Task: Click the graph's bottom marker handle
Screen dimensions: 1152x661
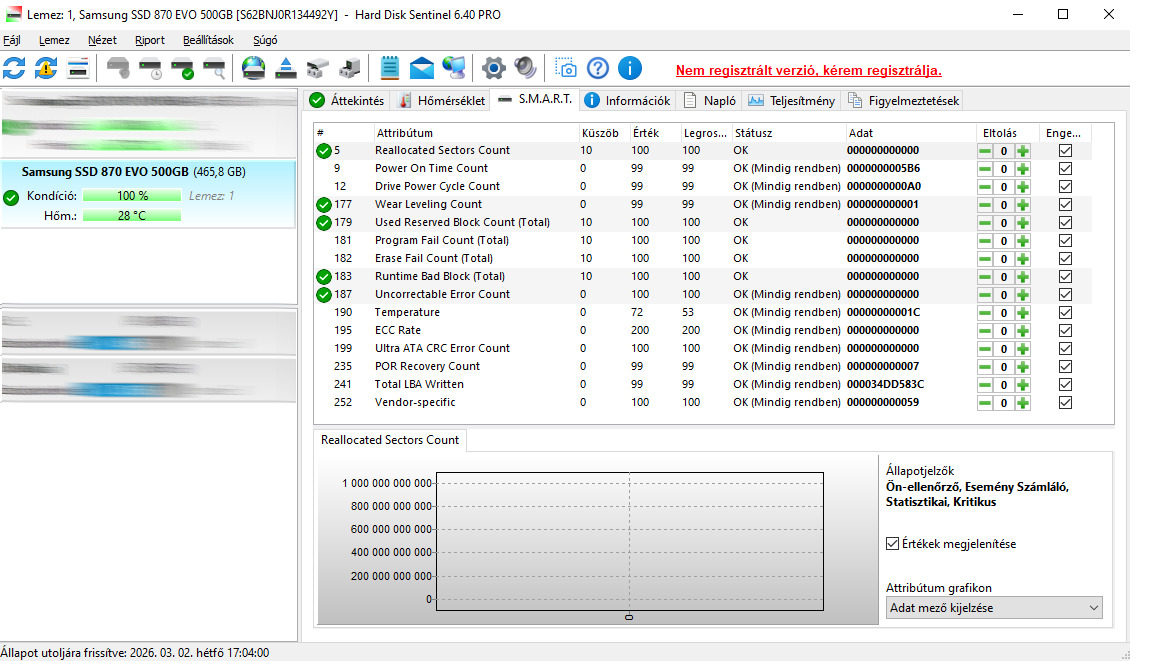Action: (629, 617)
